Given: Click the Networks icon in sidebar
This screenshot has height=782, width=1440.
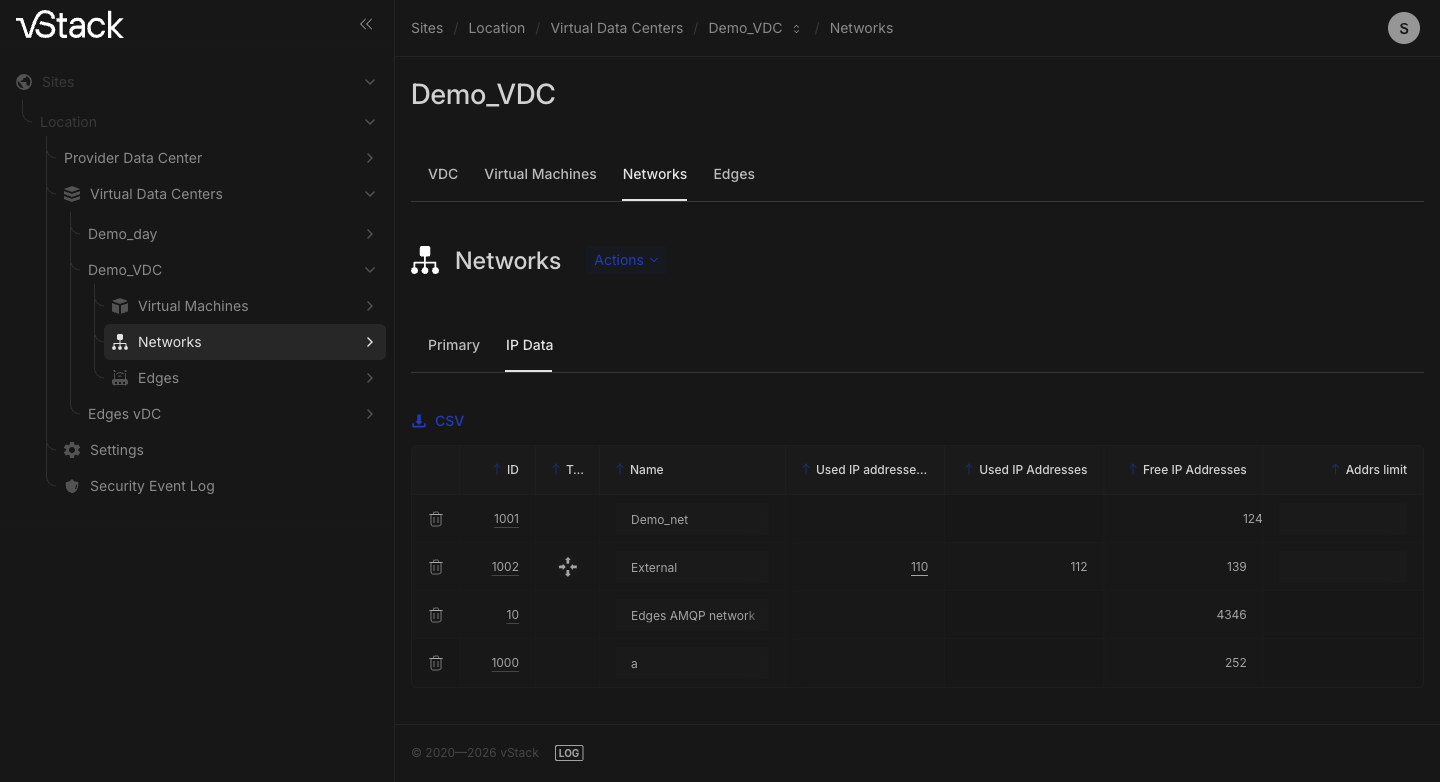Looking at the screenshot, I should (x=120, y=342).
